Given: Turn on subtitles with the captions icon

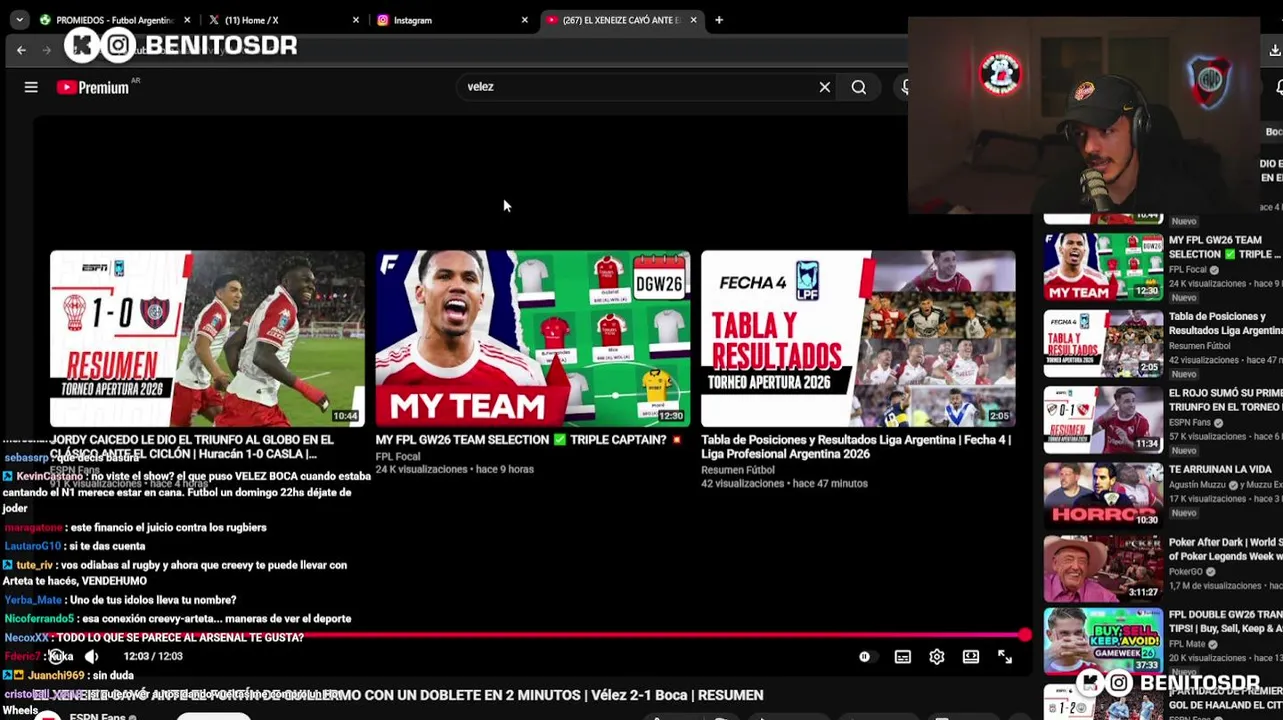Looking at the screenshot, I should (902, 657).
